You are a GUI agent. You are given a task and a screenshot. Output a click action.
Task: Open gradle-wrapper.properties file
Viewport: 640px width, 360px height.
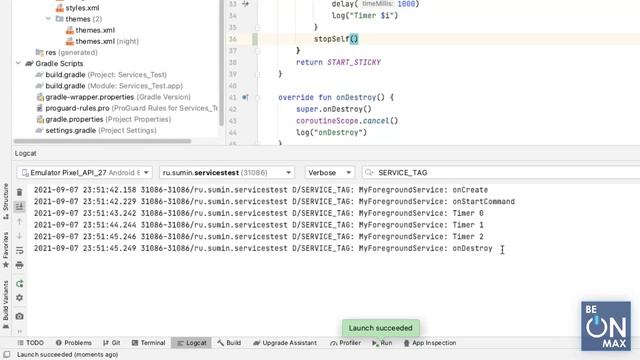pyautogui.click(x=113, y=97)
